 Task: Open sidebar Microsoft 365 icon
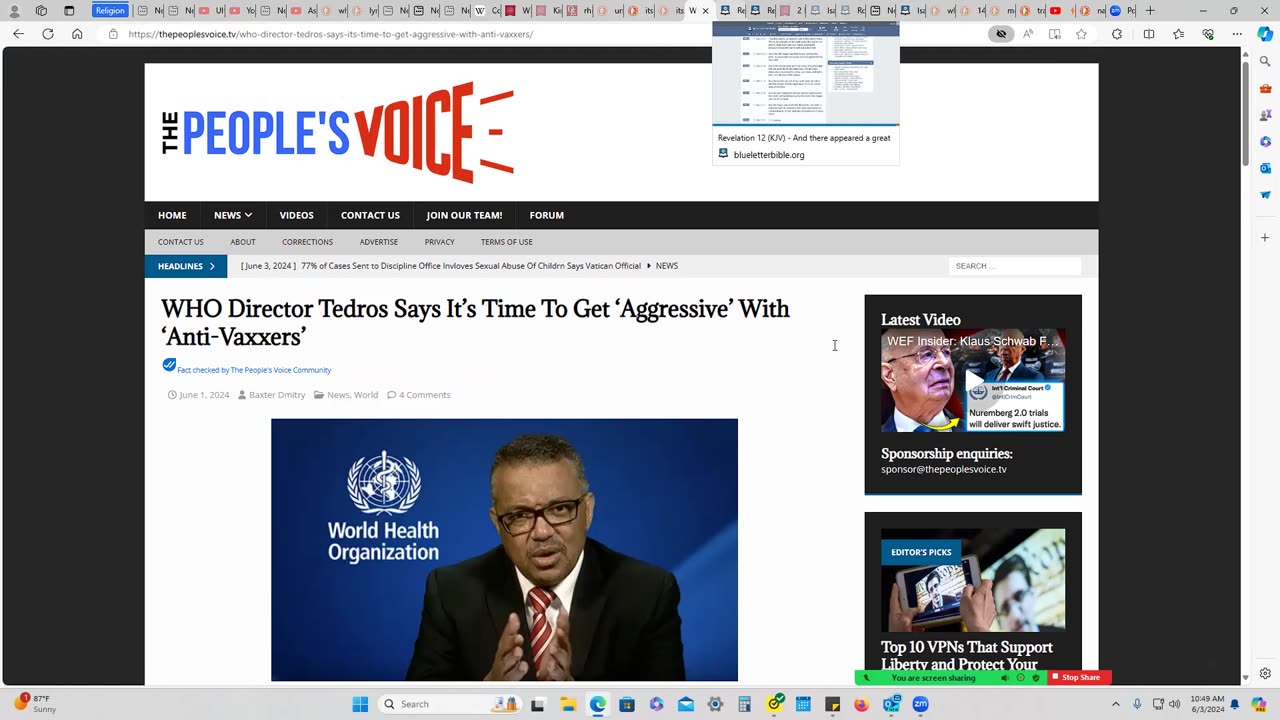click(x=1265, y=142)
